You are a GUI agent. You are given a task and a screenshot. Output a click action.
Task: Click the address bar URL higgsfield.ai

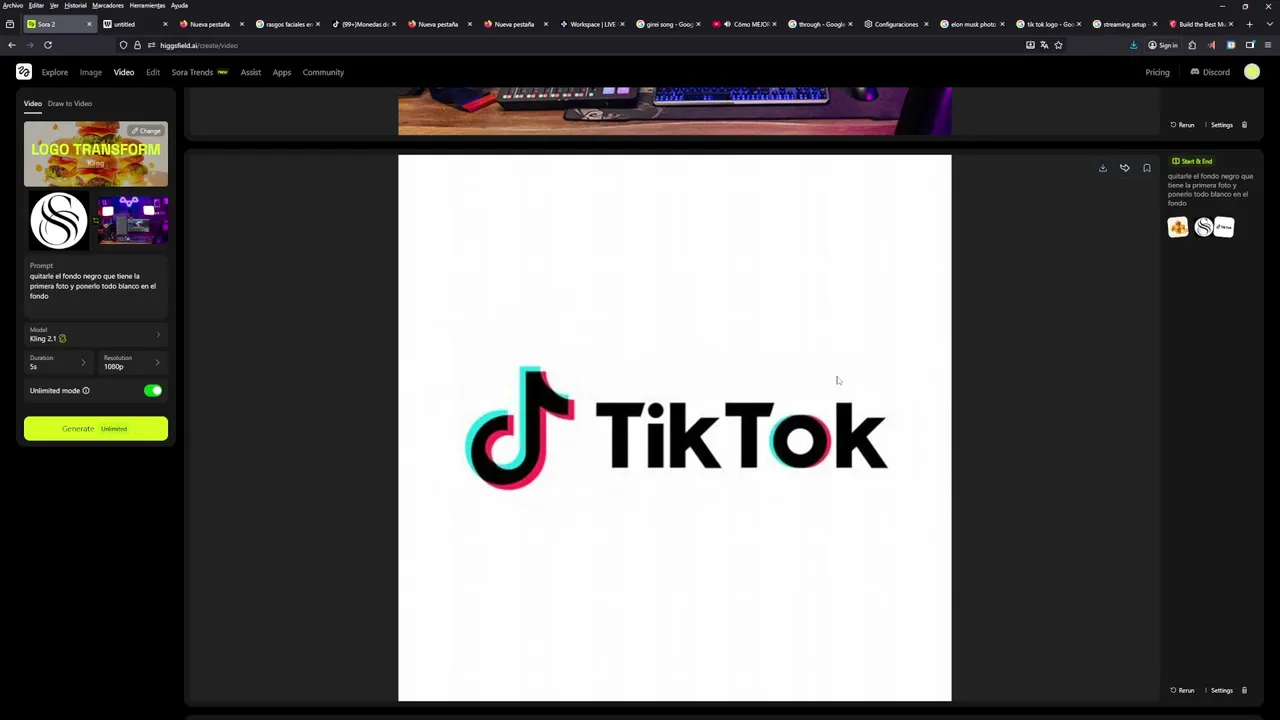click(199, 45)
